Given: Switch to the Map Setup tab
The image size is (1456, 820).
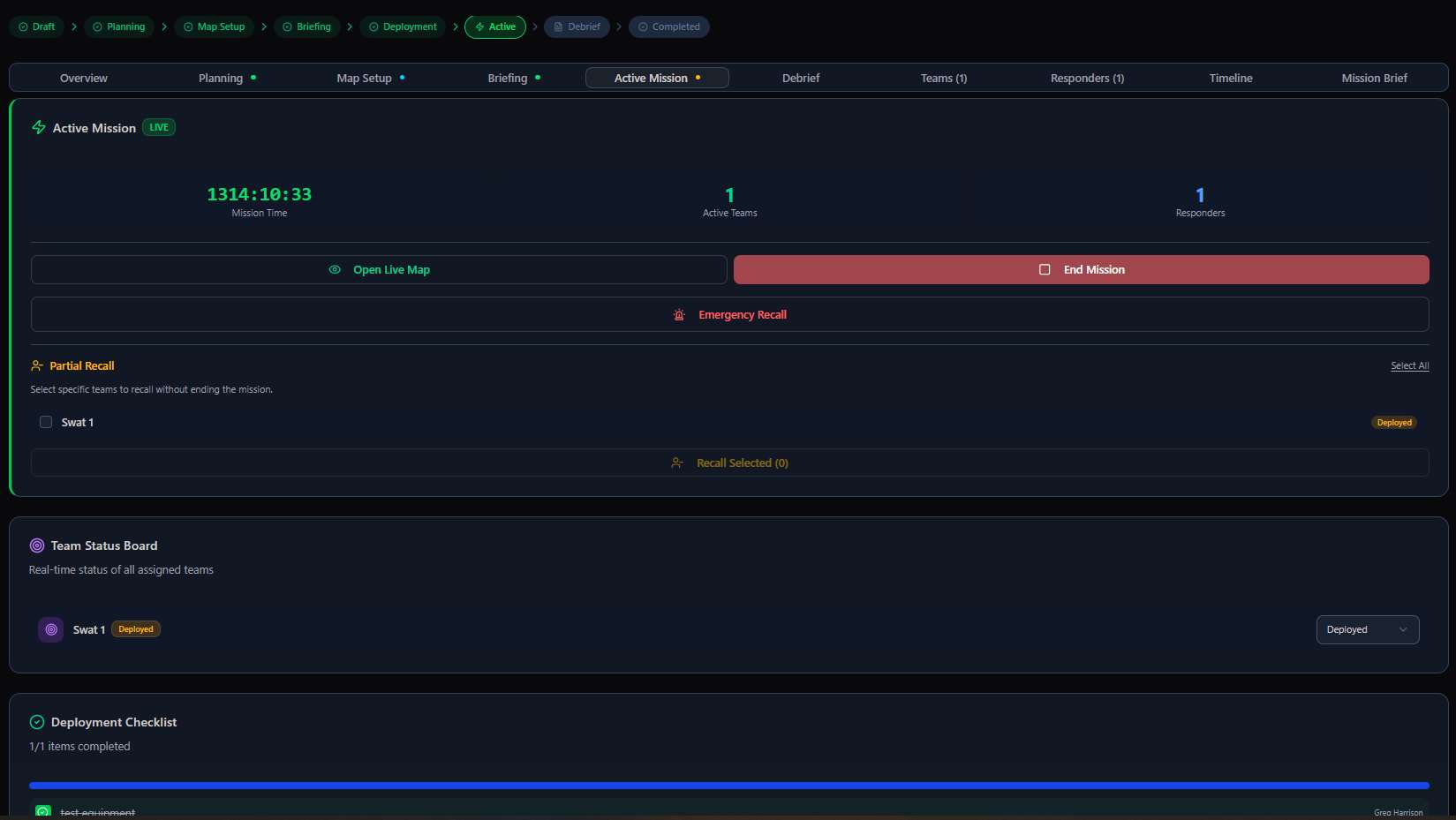Looking at the screenshot, I should tap(370, 78).
